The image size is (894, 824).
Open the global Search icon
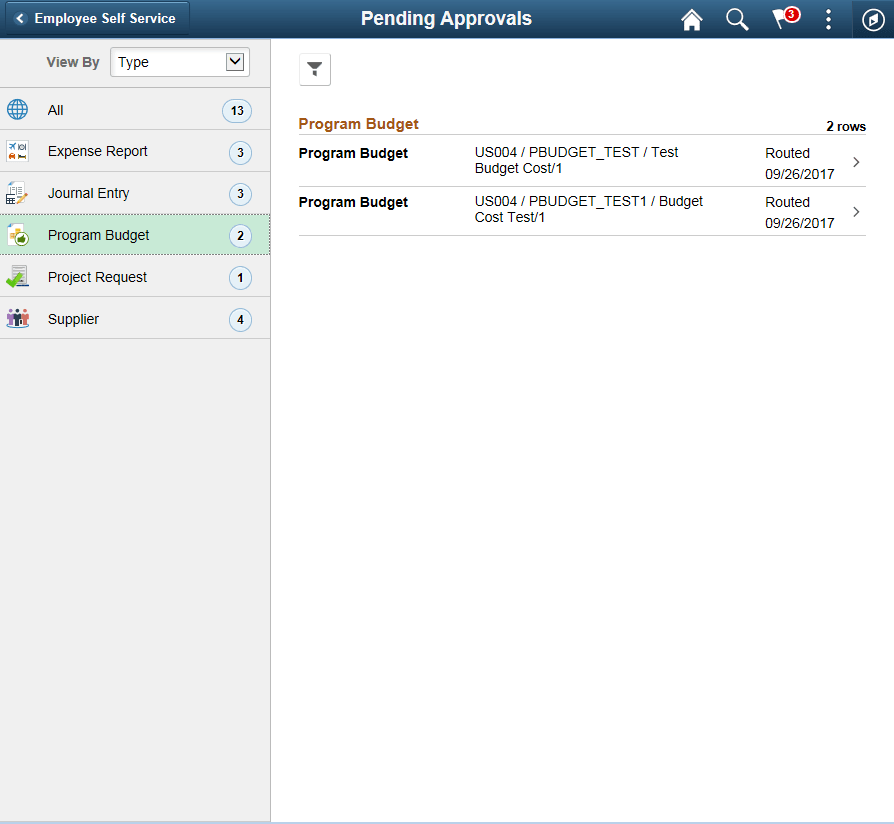pyautogui.click(x=737, y=19)
